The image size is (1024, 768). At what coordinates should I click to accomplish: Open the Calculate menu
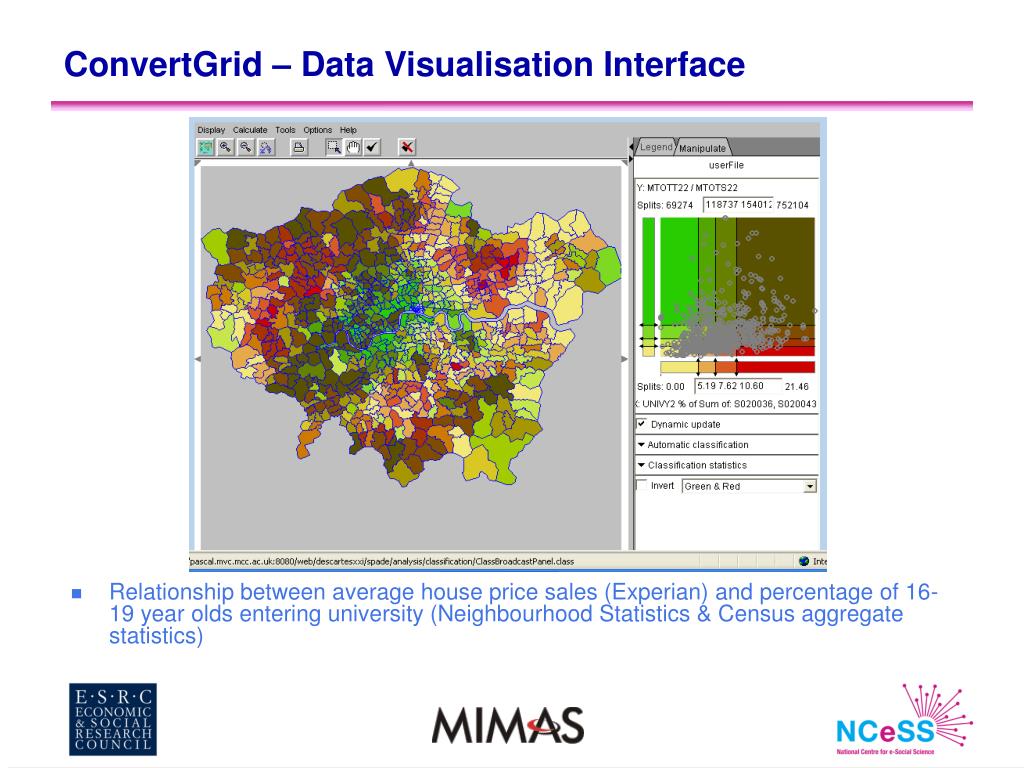[250, 130]
